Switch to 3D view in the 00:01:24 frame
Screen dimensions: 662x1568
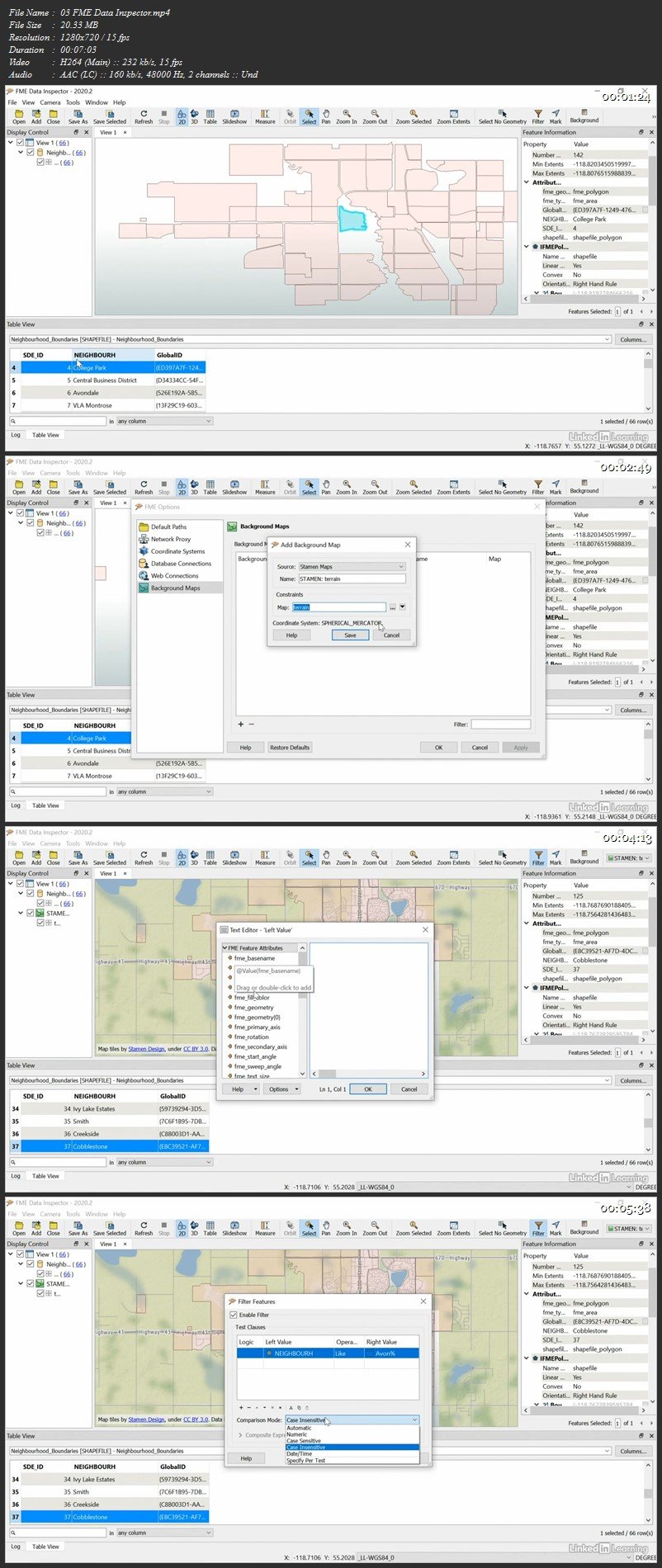[195, 116]
